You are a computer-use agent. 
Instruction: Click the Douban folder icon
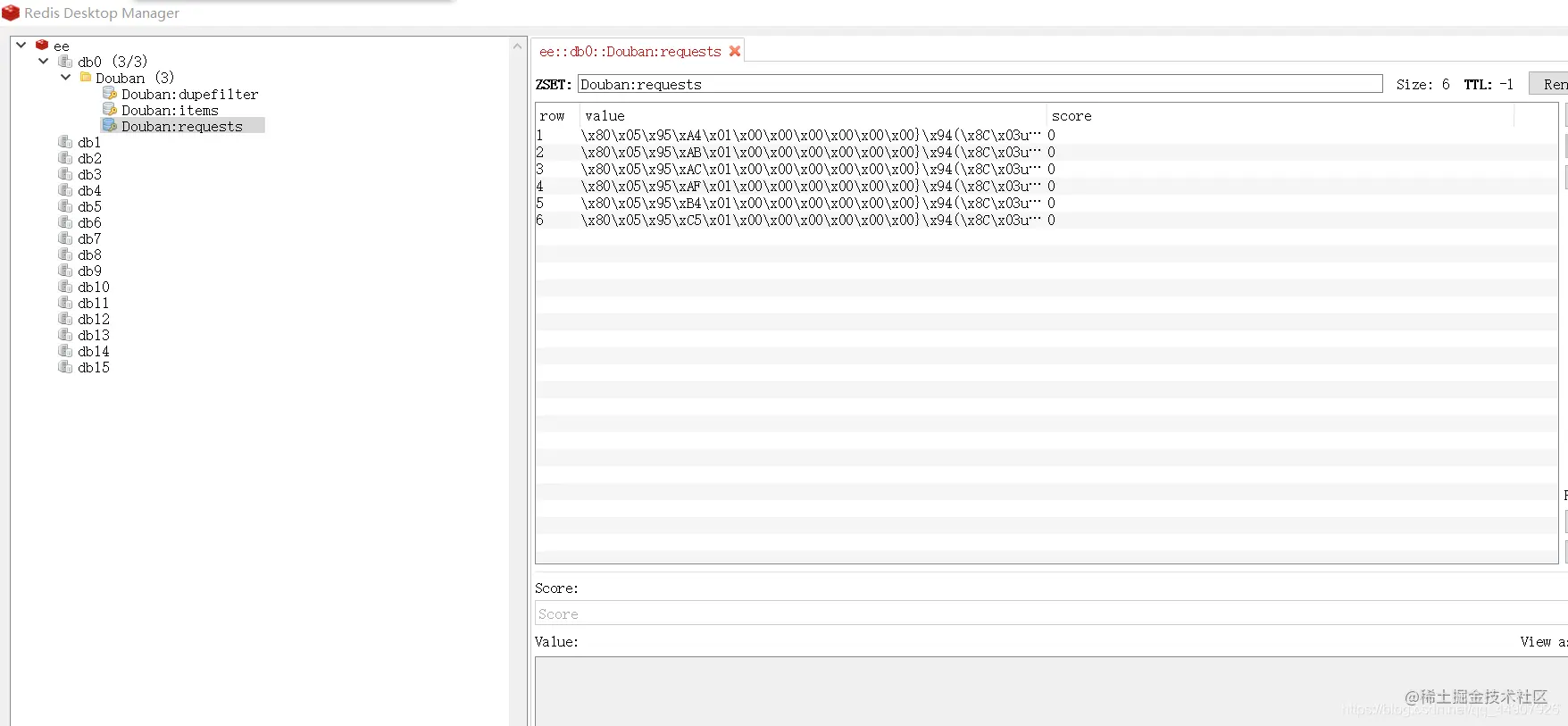click(x=86, y=77)
